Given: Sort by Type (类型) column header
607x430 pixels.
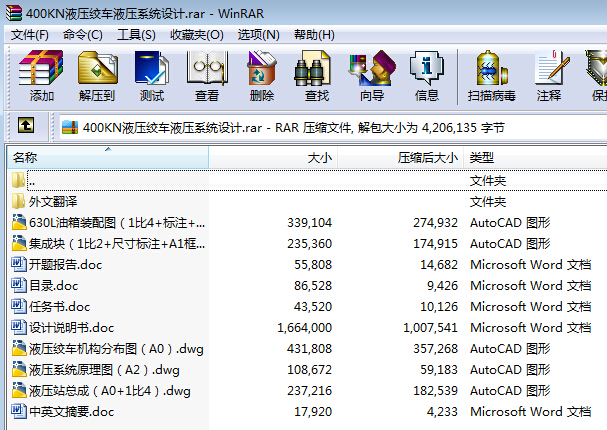Looking at the screenshot, I should click(x=535, y=158).
